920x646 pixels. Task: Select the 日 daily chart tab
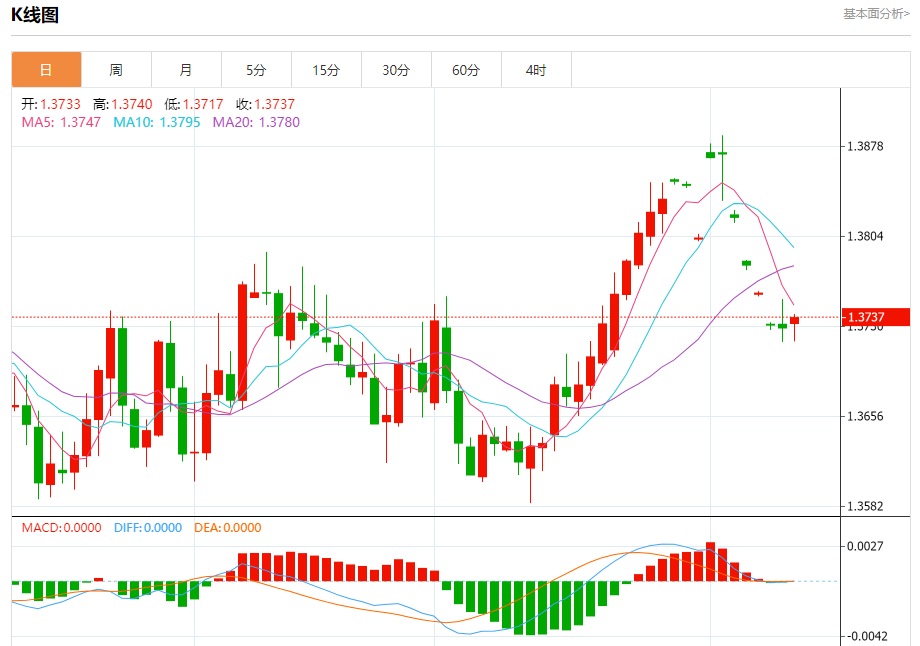(x=46, y=70)
